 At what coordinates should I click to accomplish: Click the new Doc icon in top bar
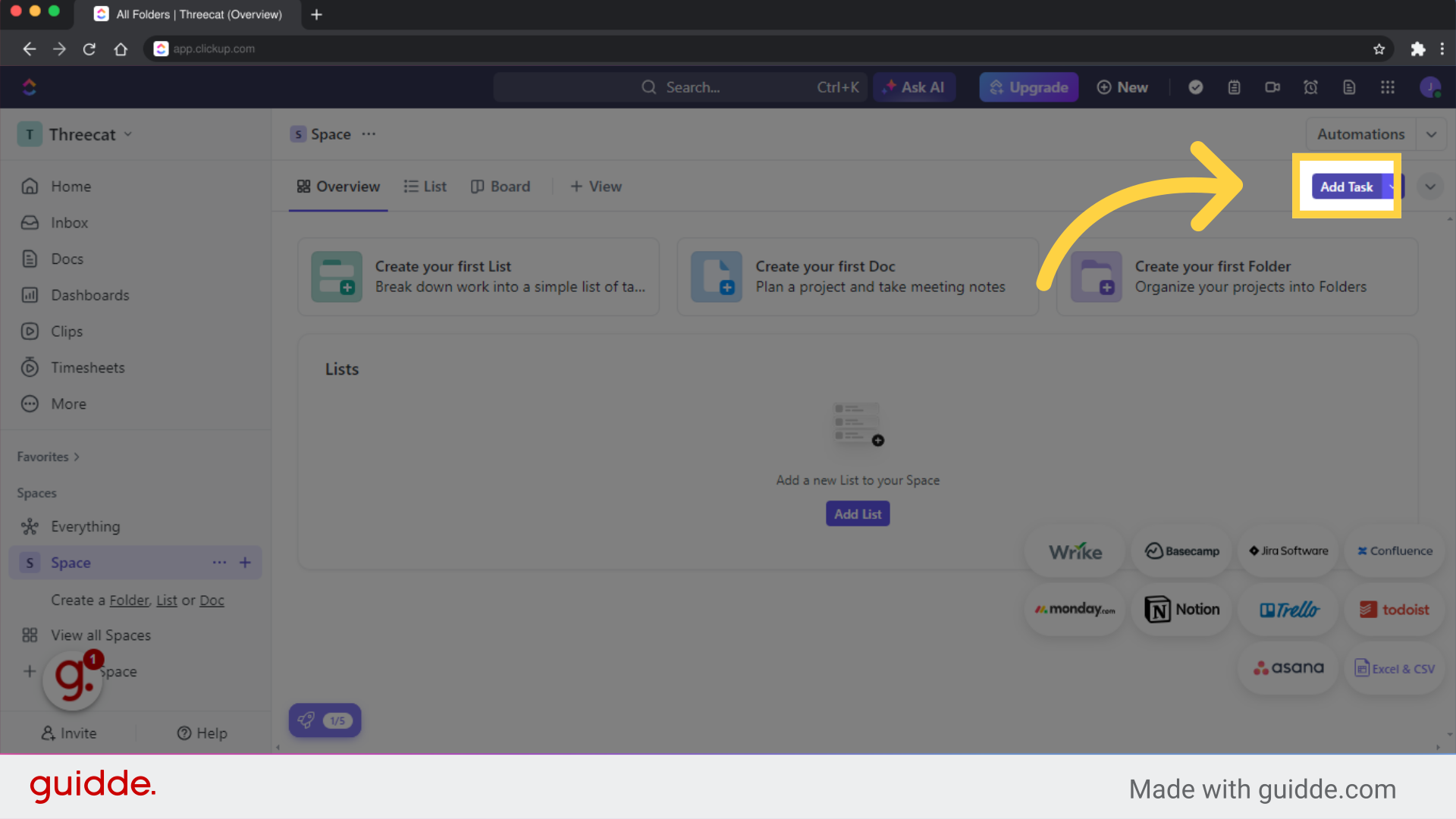pos(1349,87)
